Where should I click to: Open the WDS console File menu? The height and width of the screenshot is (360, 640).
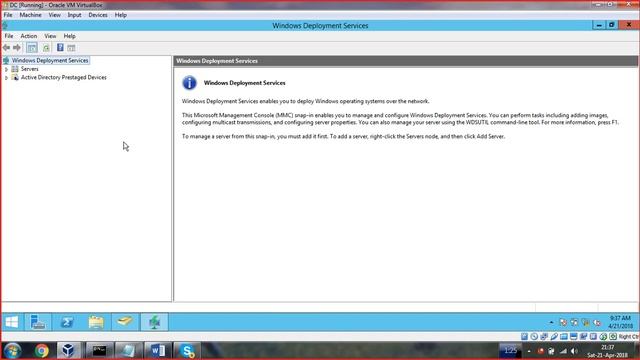[9, 36]
